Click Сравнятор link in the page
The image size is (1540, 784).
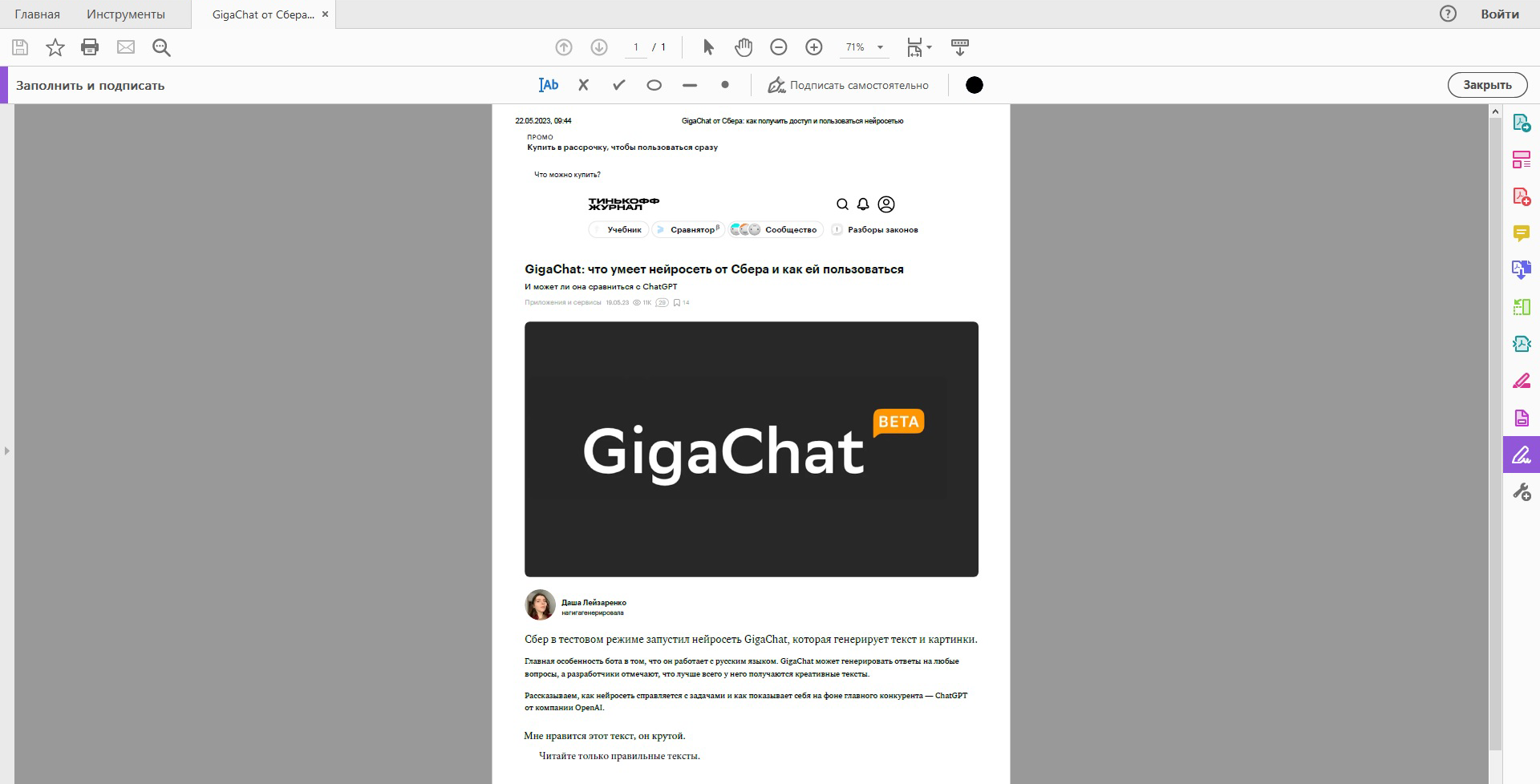(x=687, y=230)
